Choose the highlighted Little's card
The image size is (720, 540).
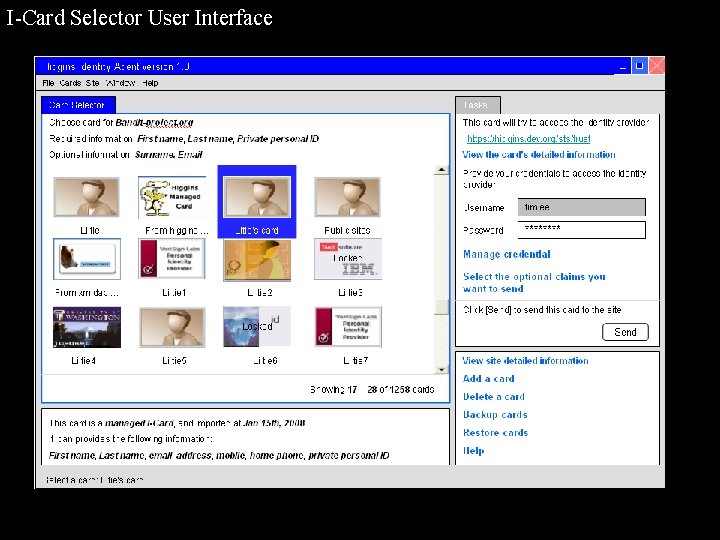click(257, 201)
